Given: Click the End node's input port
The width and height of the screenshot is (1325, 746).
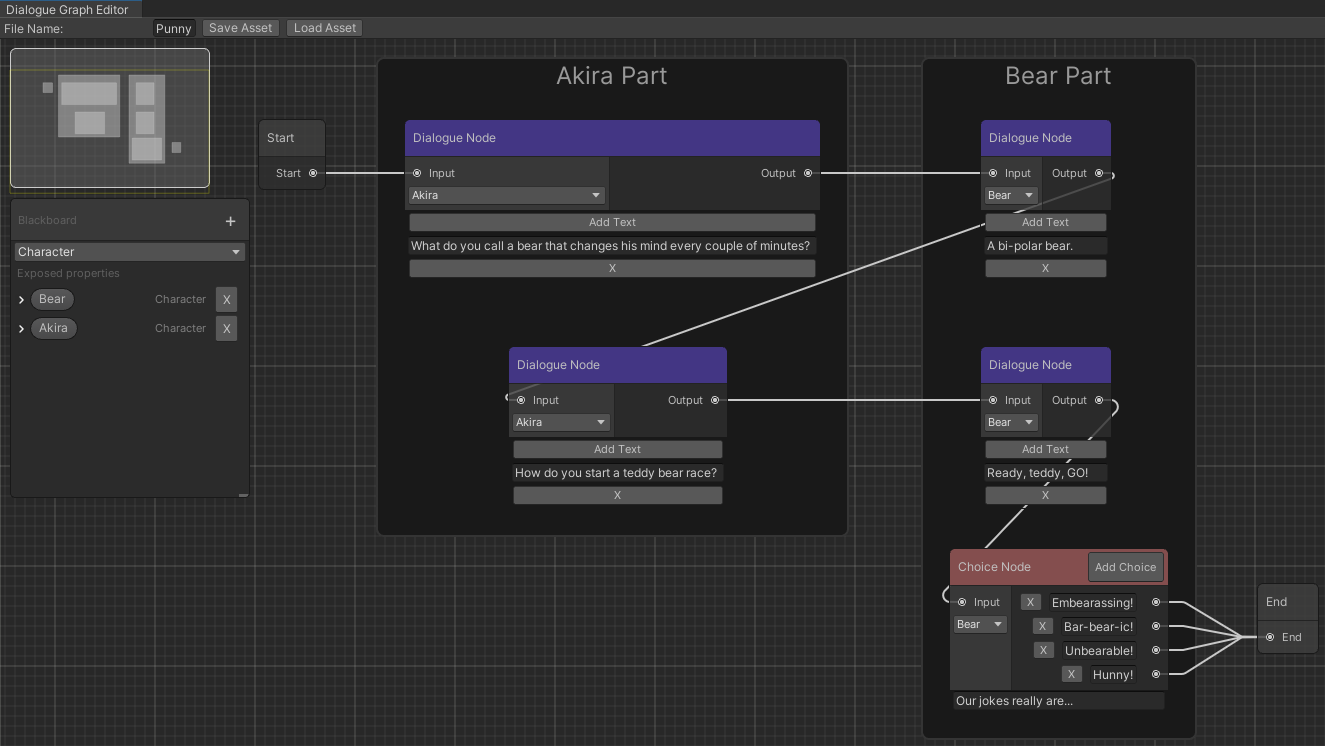Looking at the screenshot, I should [x=1270, y=636].
